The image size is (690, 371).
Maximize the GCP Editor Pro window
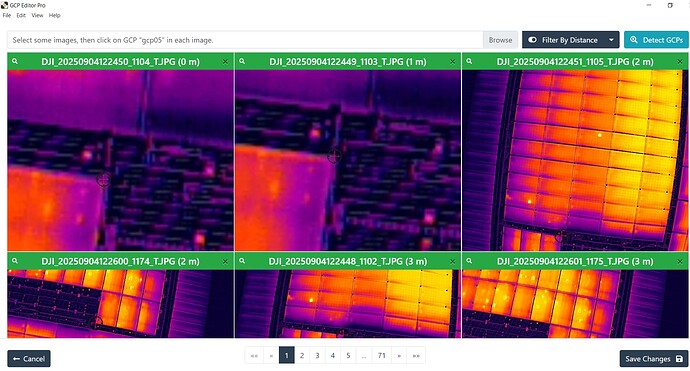point(670,5)
